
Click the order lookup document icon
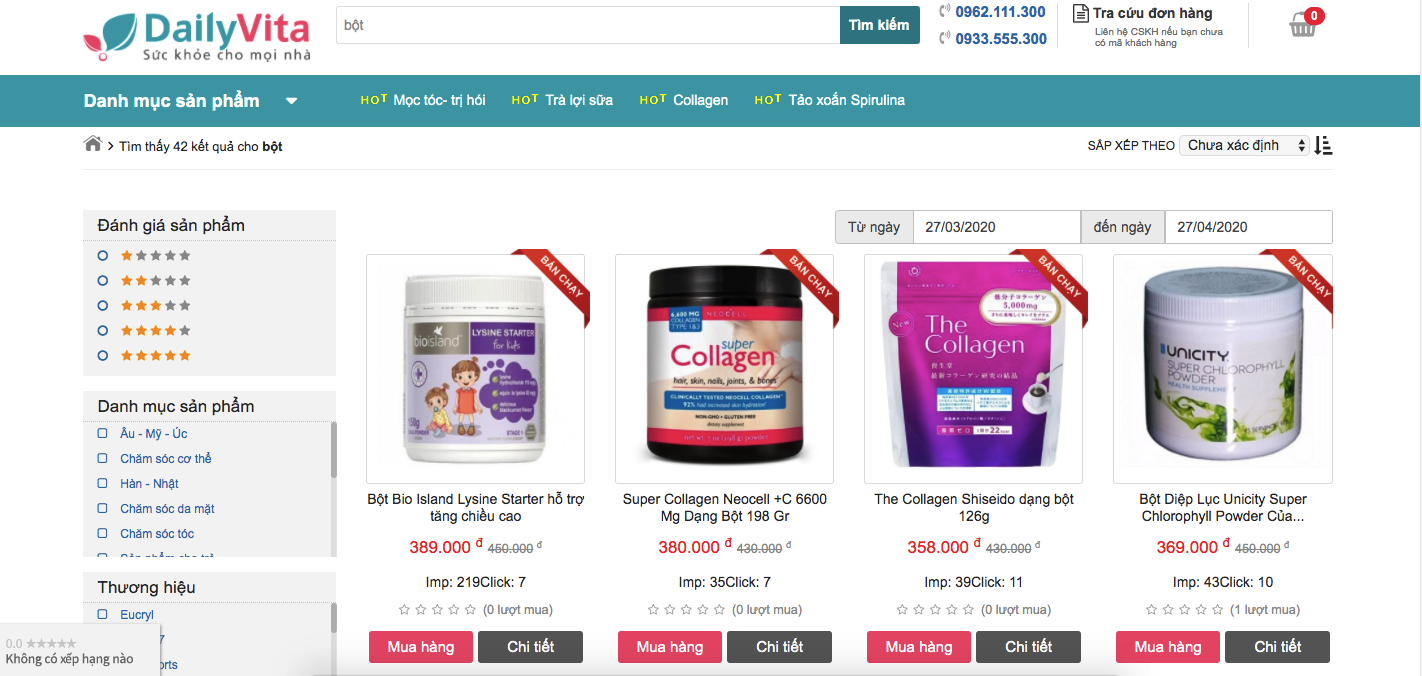click(1080, 14)
